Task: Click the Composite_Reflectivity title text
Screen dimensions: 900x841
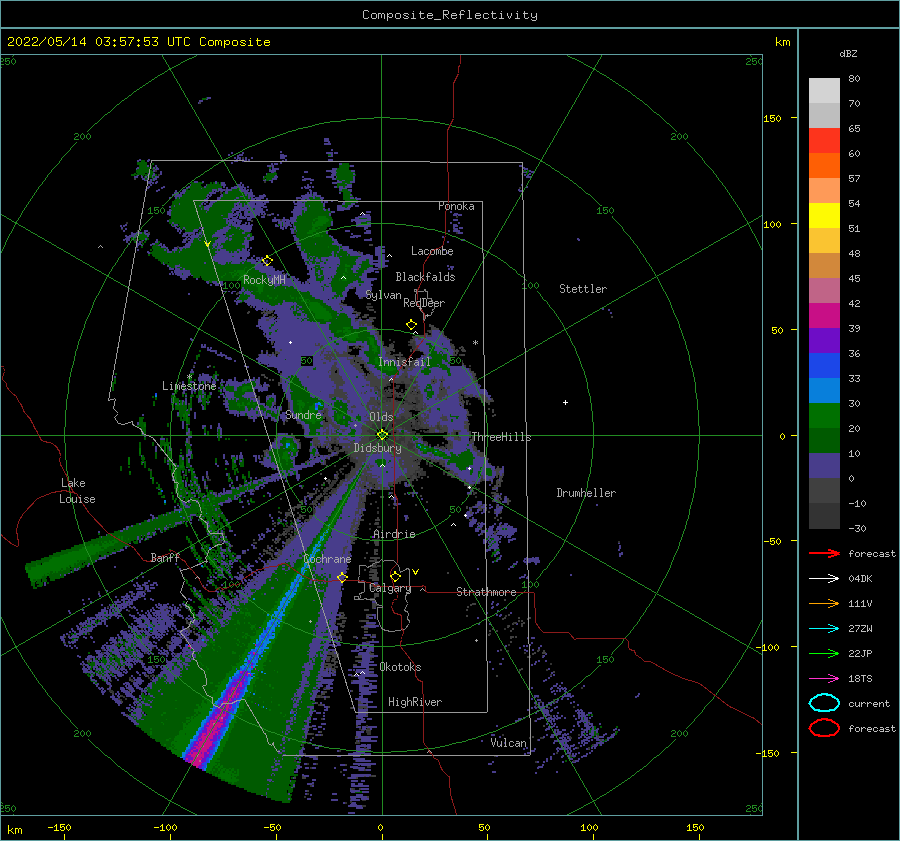Action: click(450, 15)
